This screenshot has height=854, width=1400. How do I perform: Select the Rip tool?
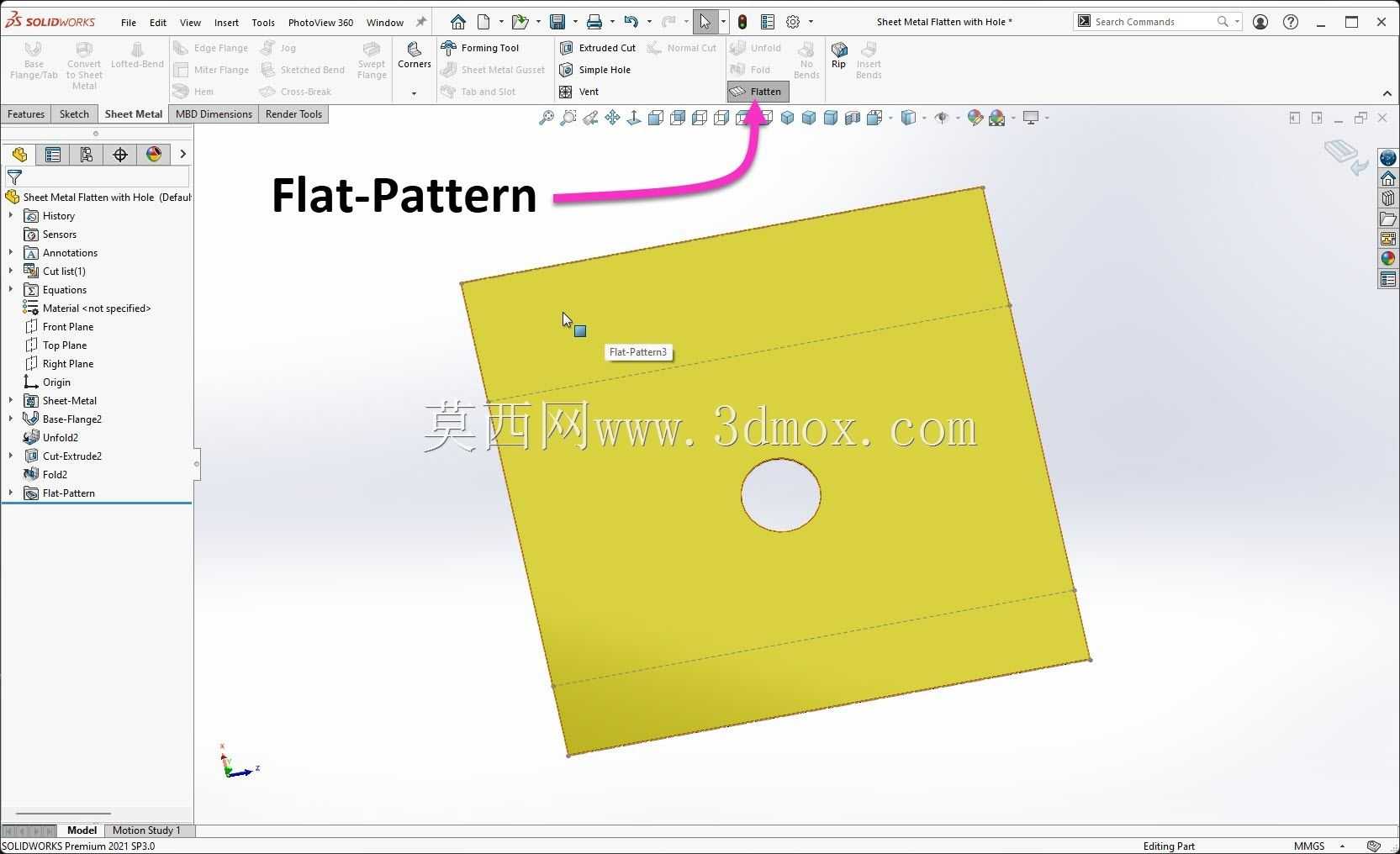tap(838, 55)
